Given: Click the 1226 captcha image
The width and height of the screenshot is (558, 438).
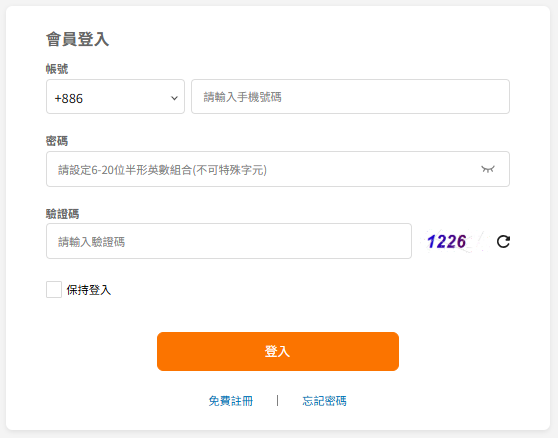Looking at the screenshot, I should pyautogui.click(x=454, y=242).
